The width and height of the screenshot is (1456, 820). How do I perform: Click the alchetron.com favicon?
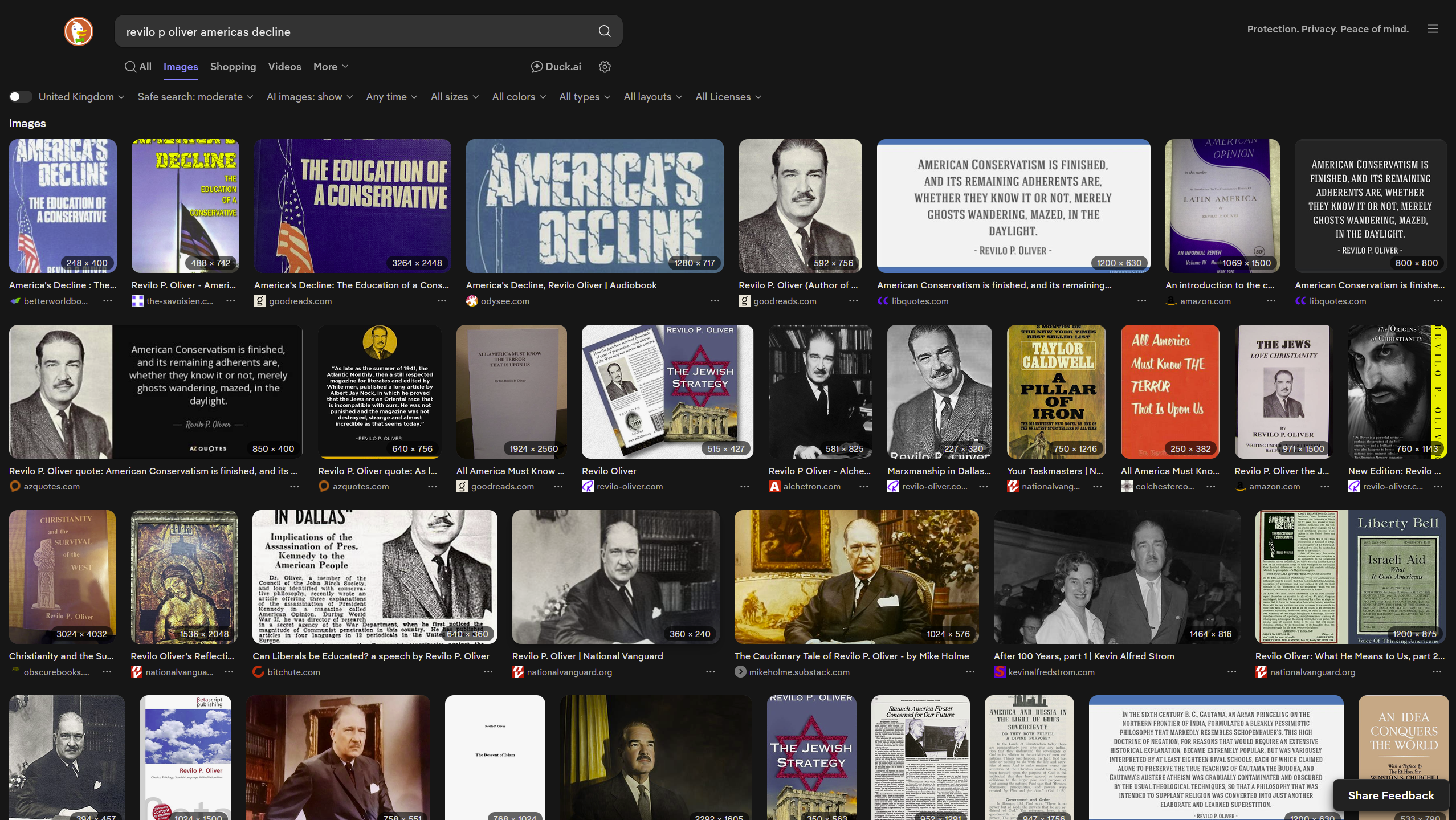(x=774, y=487)
